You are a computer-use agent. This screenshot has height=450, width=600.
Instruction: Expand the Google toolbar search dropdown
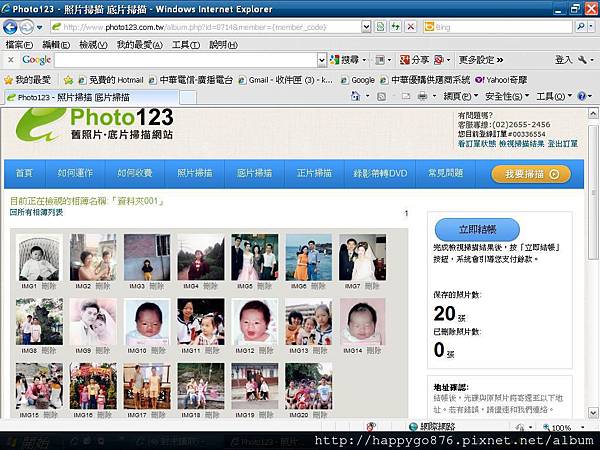coord(322,60)
